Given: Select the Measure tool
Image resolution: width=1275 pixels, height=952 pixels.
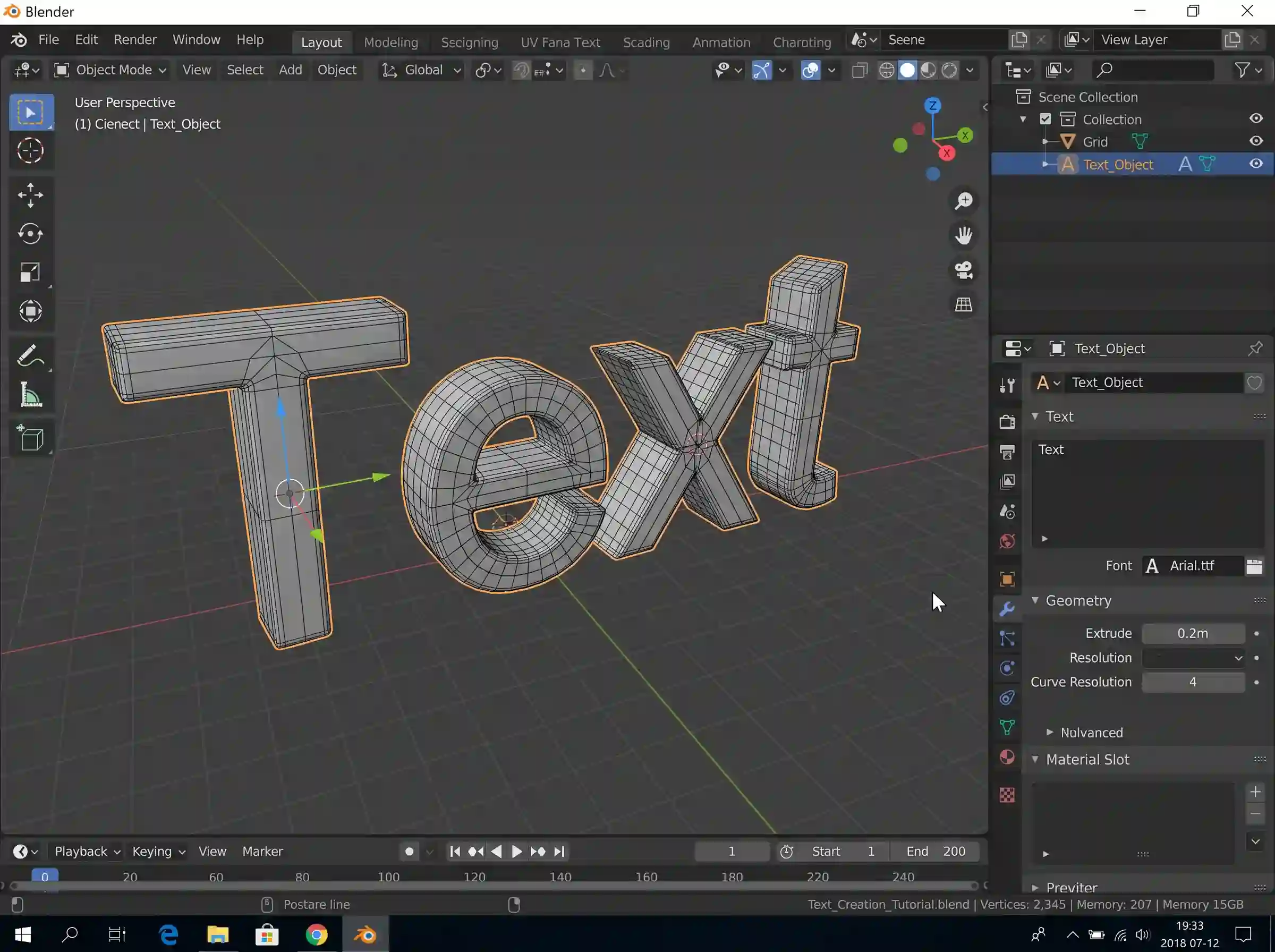Looking at the screenshot, I should [30, 395].
